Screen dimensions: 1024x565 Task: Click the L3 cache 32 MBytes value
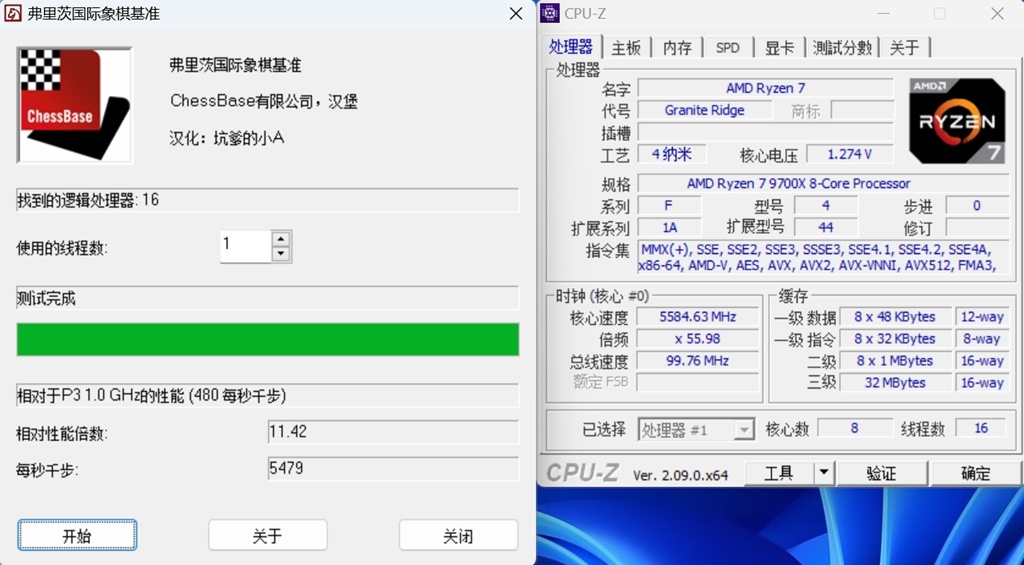tap(895, 382)
